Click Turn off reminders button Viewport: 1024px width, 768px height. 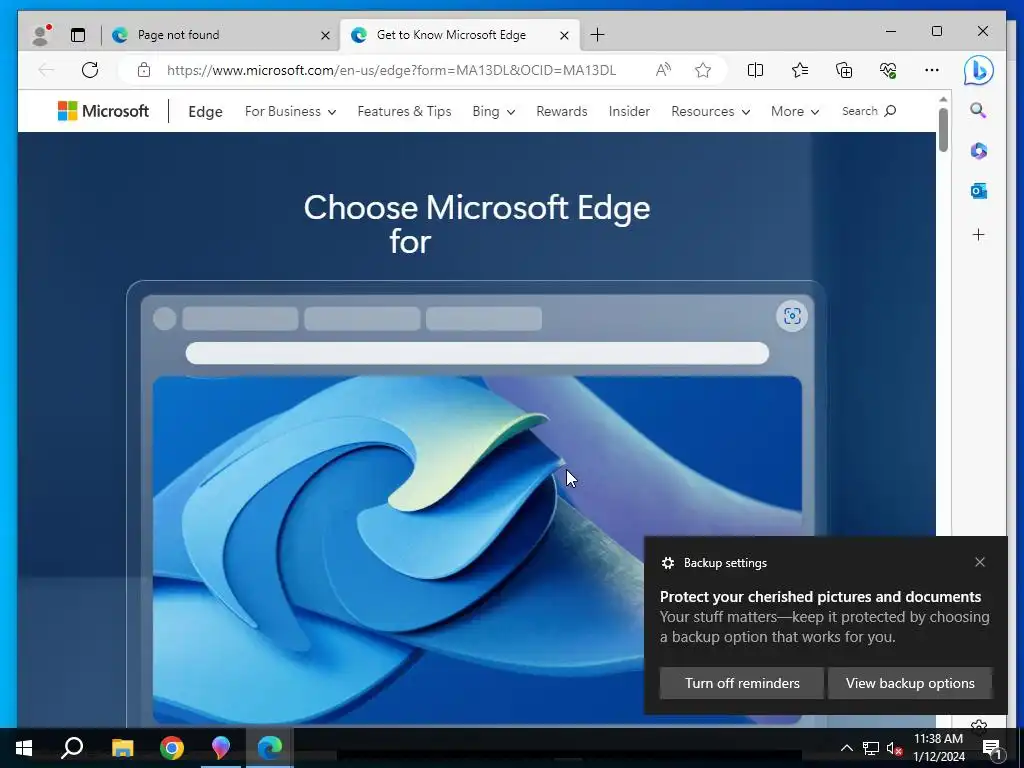(x=742, y=683)
